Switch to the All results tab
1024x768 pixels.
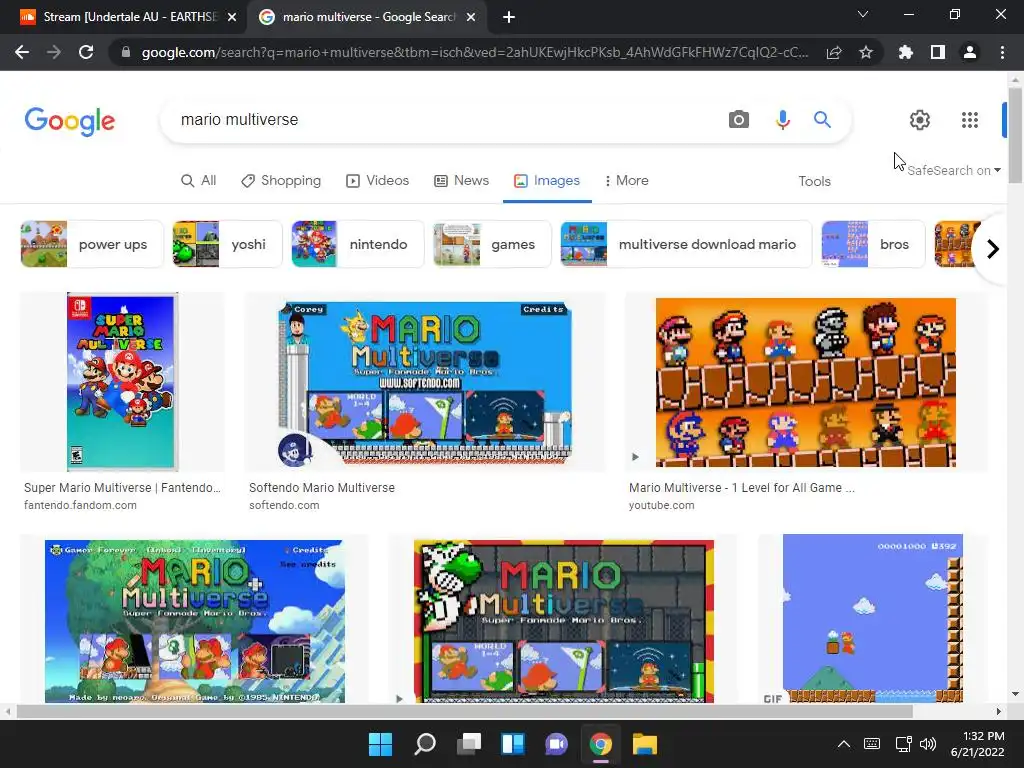(199, 181)
